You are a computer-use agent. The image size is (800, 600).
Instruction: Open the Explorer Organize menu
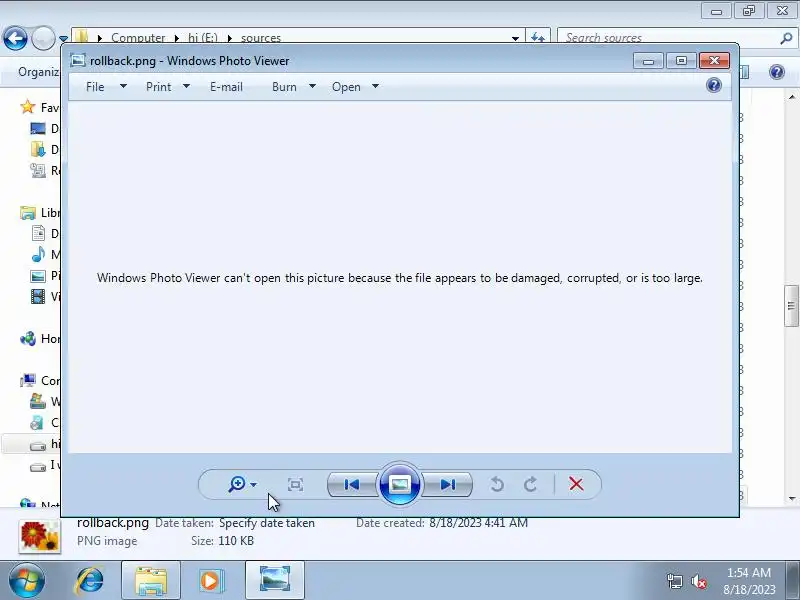tap(38, 72)
